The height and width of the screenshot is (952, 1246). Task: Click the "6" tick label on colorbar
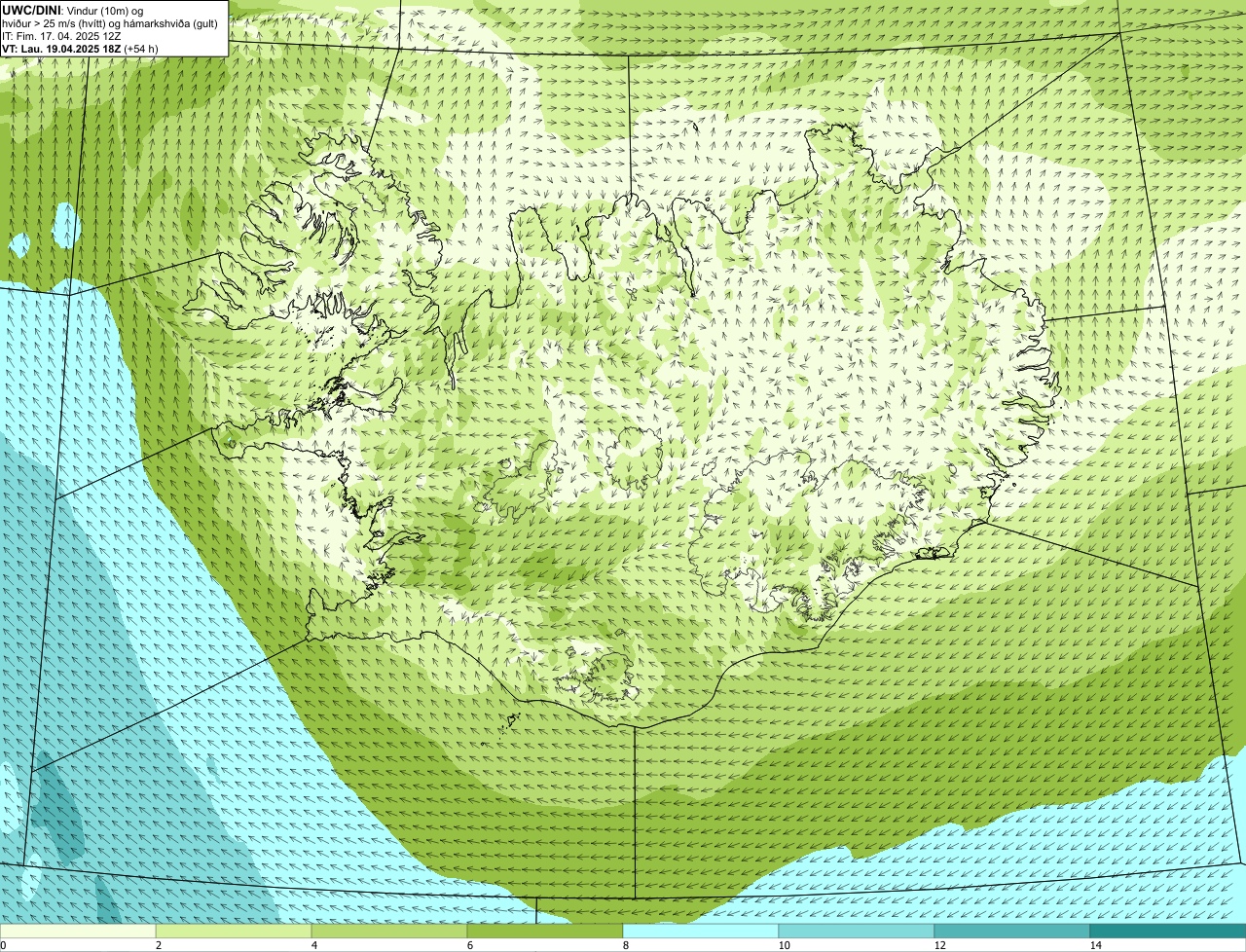pos(469,945)
